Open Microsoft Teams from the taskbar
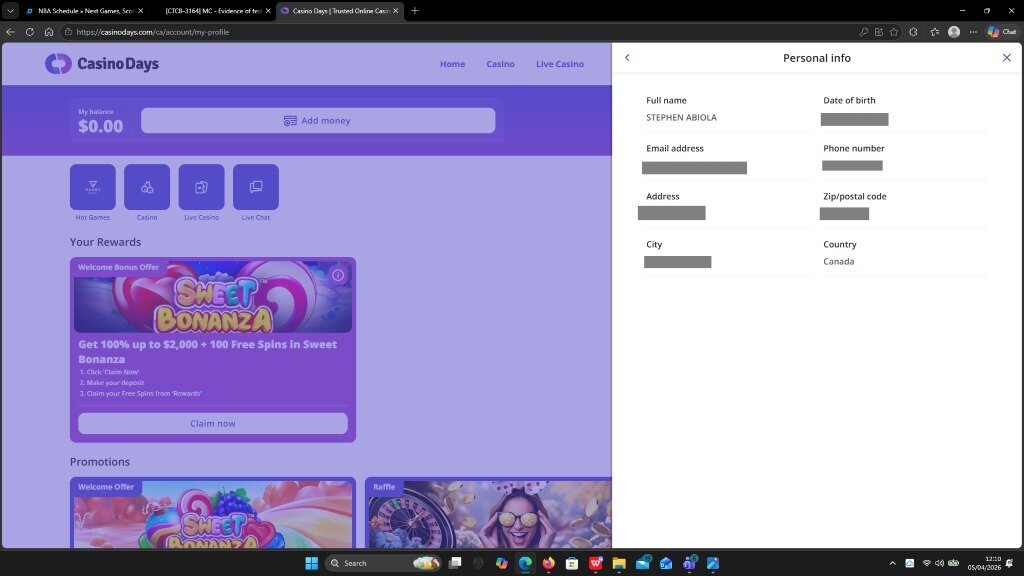 tap(690, 563)
